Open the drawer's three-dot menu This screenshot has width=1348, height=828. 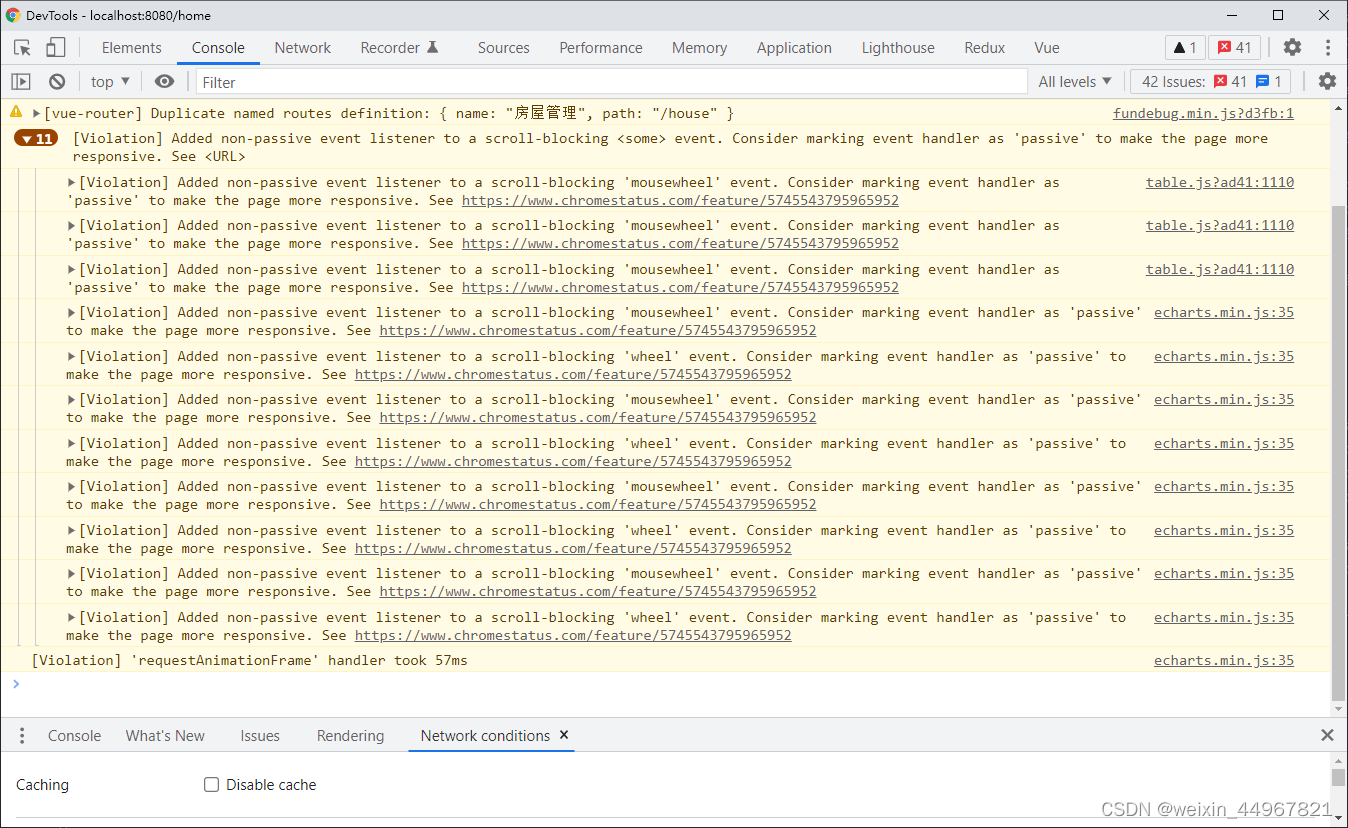(21, 735)
